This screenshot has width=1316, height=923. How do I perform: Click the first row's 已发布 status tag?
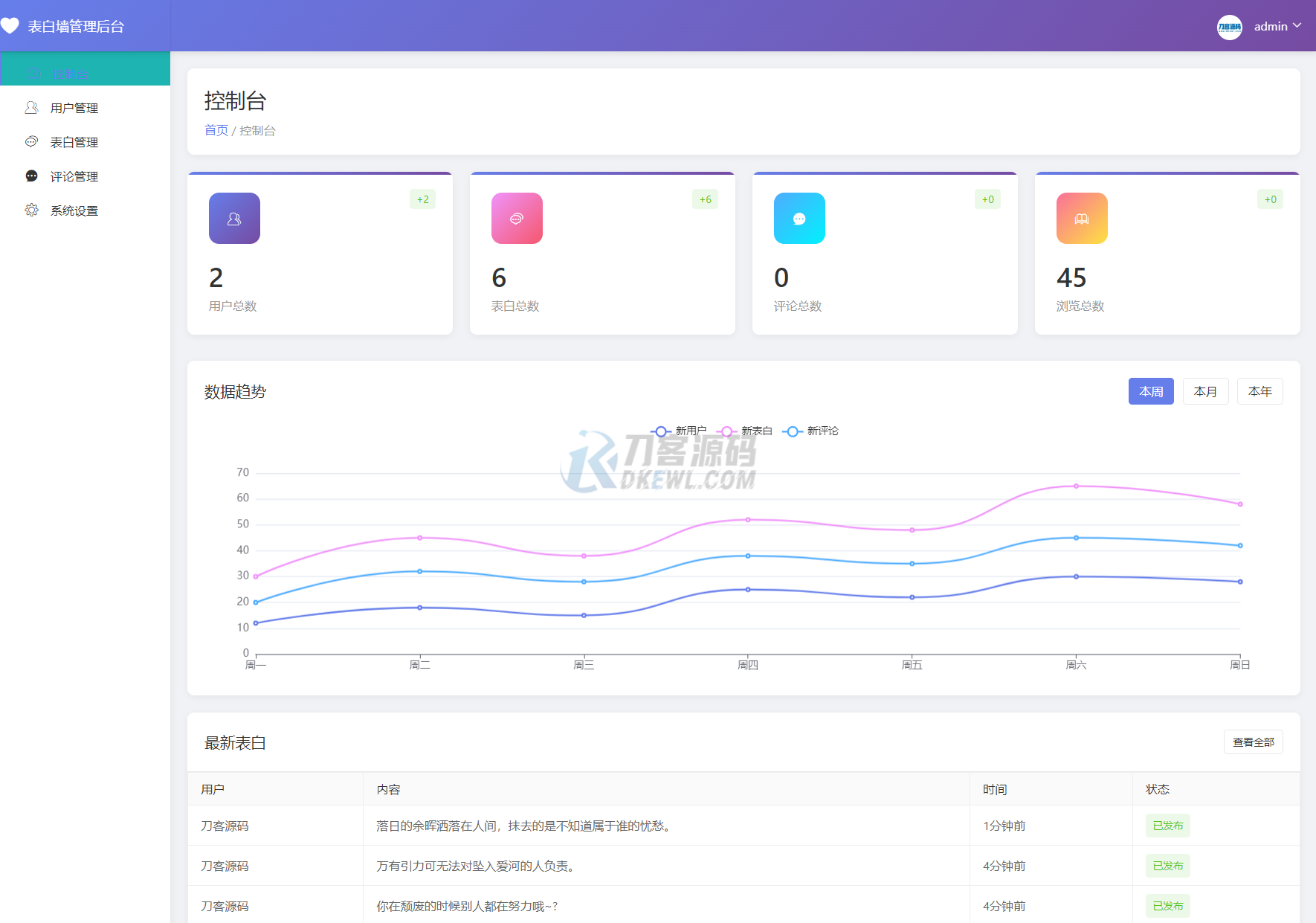[x=1167, y=826]
